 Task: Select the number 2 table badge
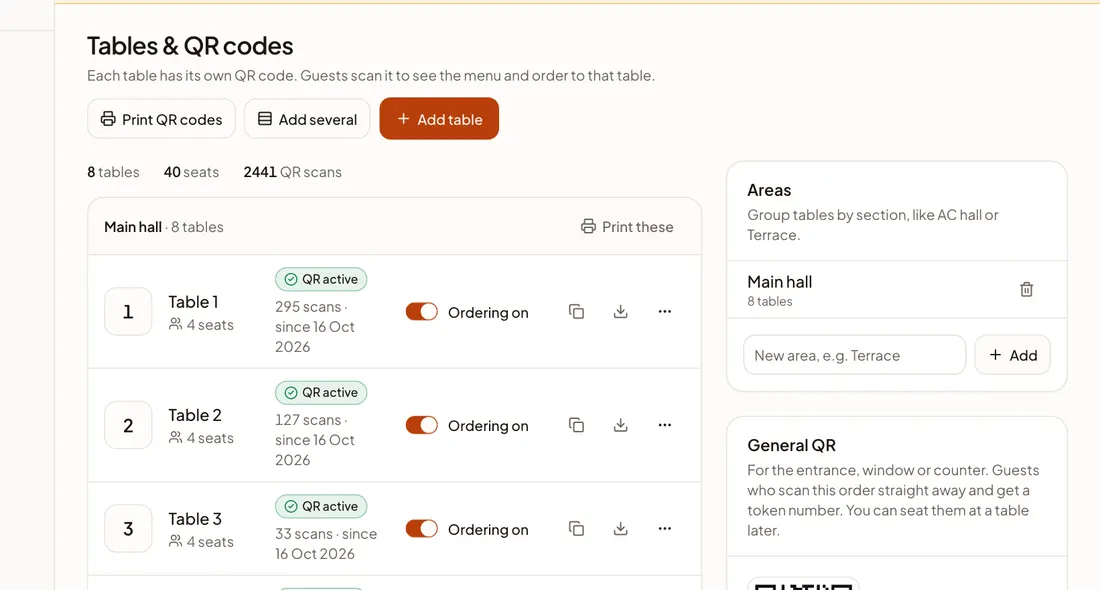tap(128, 425)
